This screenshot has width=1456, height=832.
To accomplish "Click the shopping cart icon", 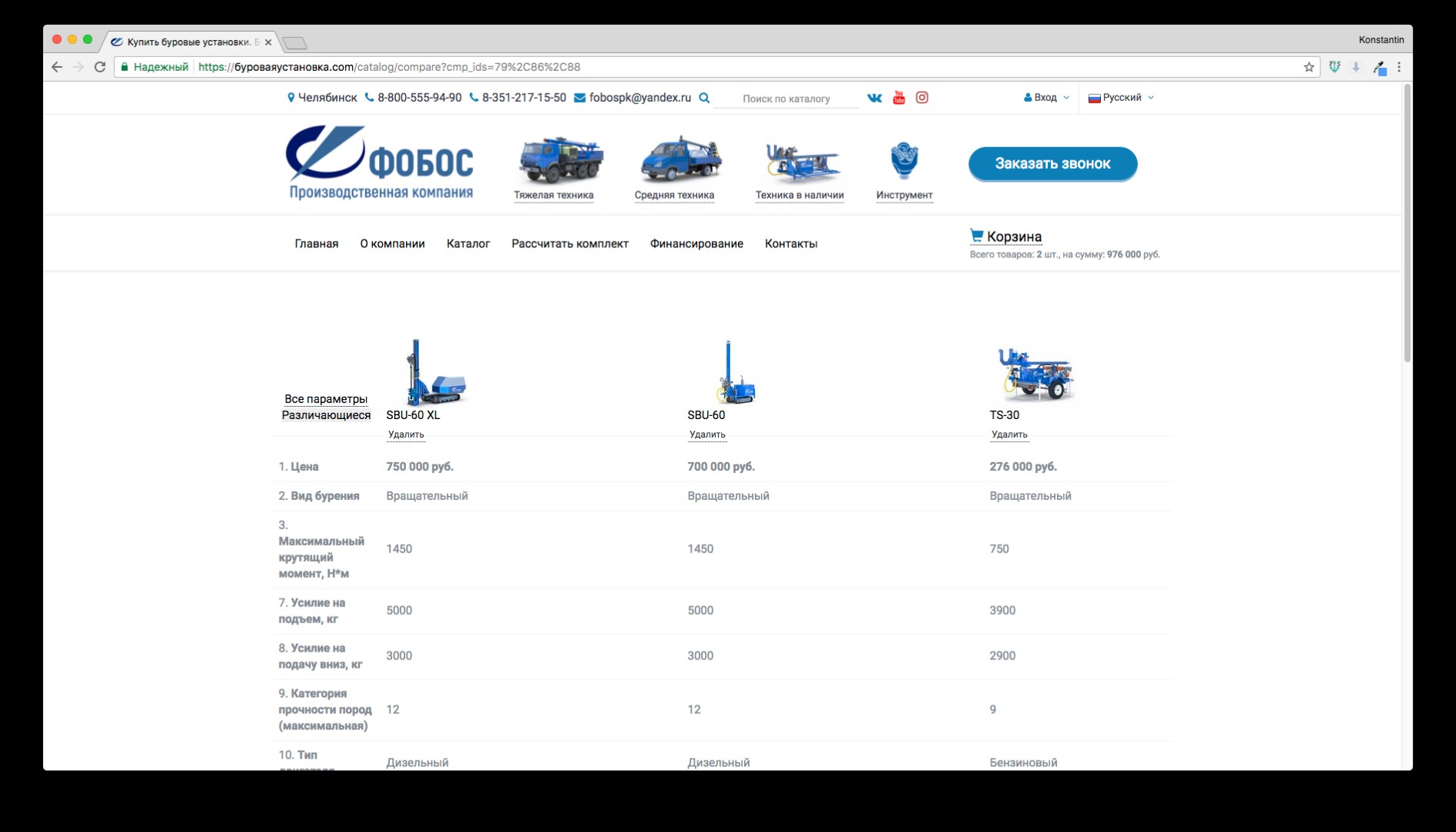I will tap(976, 236).
